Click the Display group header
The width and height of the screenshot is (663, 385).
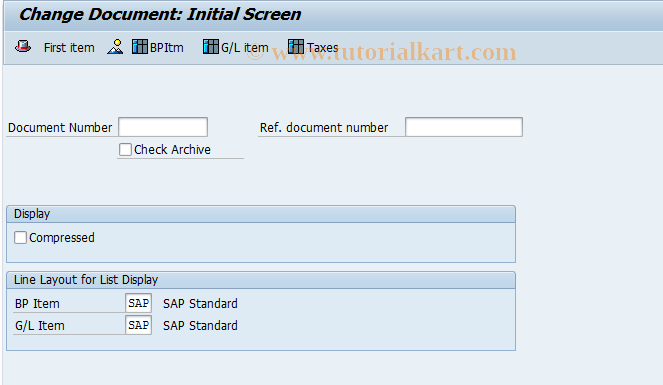(x=261, y=214)
